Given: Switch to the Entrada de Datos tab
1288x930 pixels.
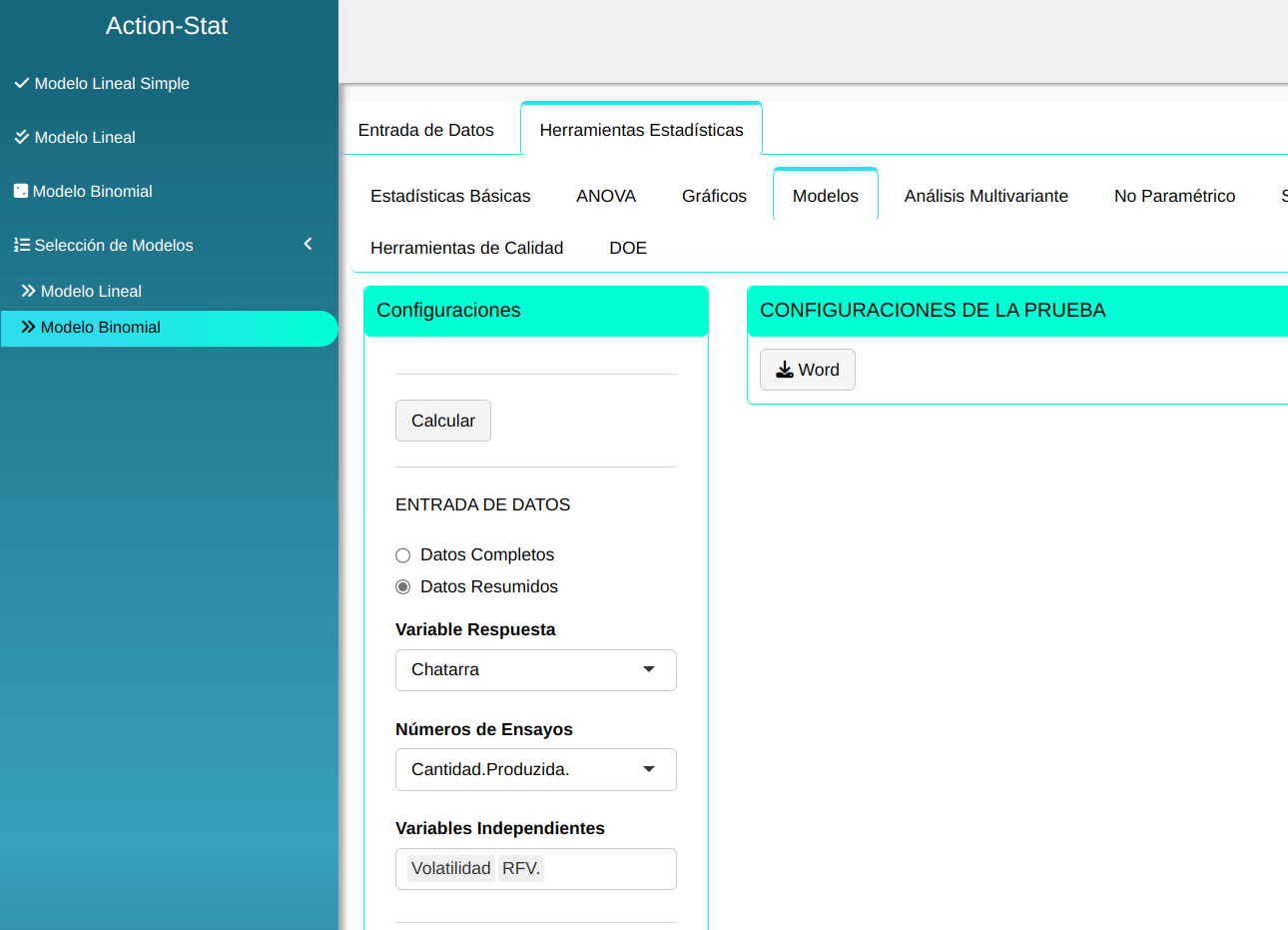Looking at the screenshot, I should [426, 130].
